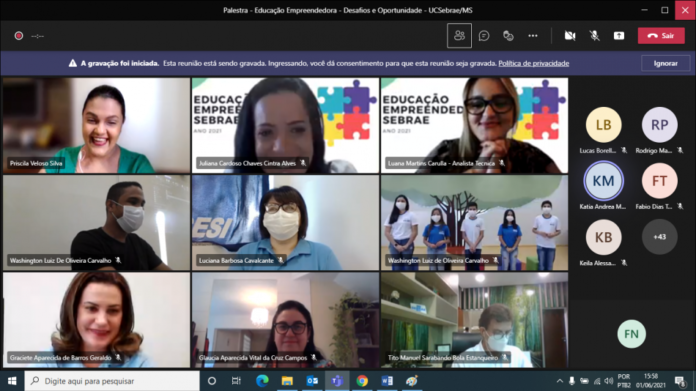Click the Windows search box
The image size is (696, 391).
coord(112,381)
